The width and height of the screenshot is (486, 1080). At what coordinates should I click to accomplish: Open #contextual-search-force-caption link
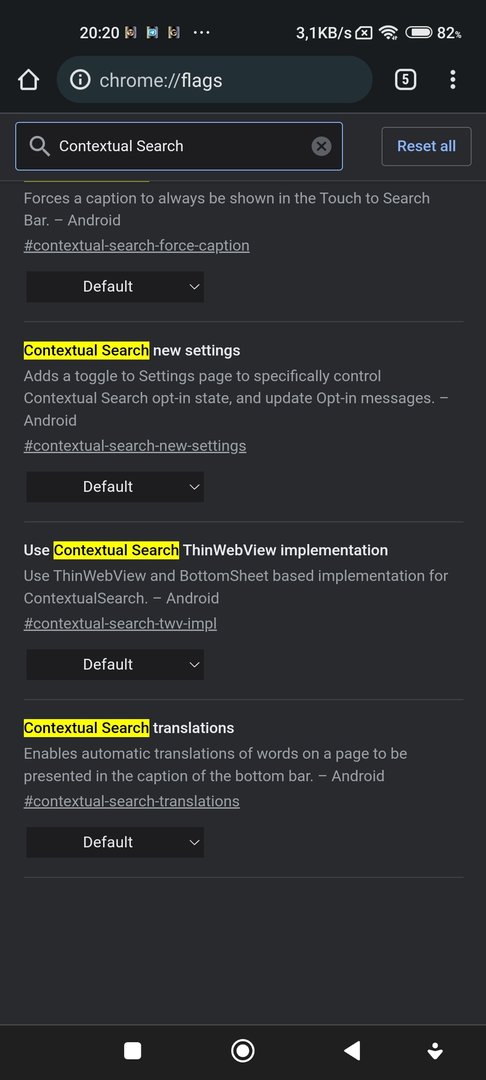[x=136, y=245]
